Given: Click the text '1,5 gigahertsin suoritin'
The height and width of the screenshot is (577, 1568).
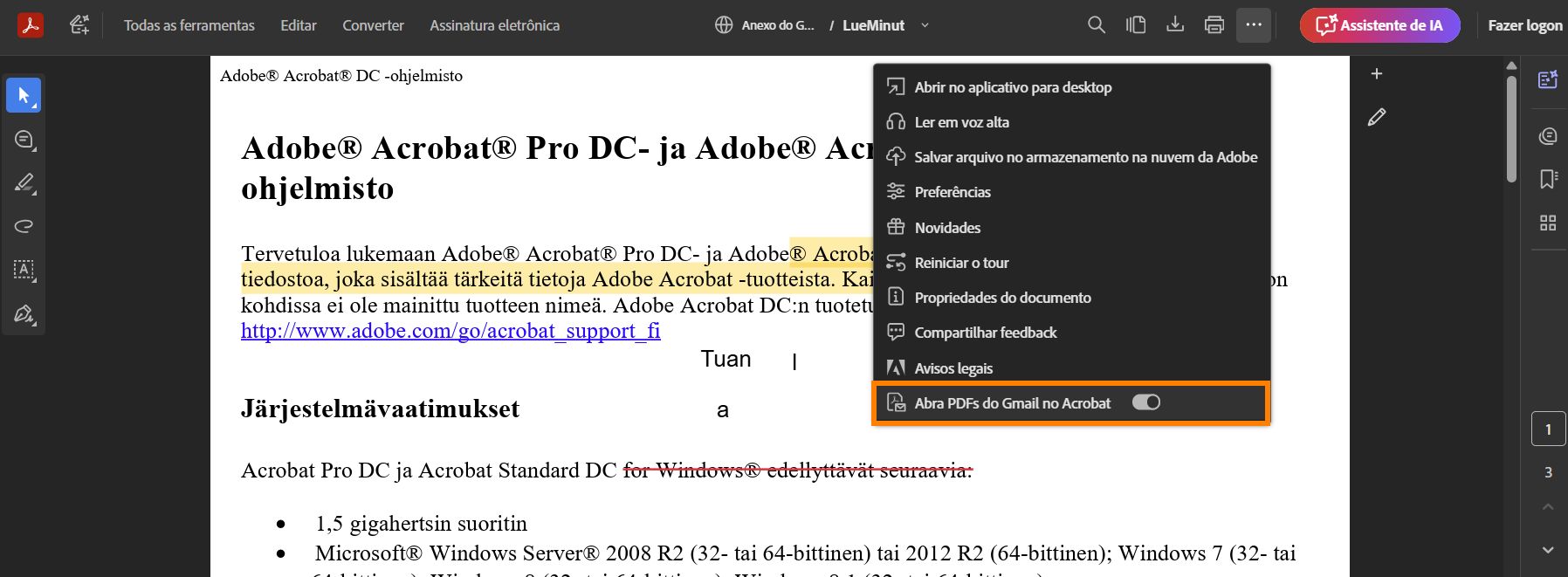Looking at the screenshot, I should 421,523.
